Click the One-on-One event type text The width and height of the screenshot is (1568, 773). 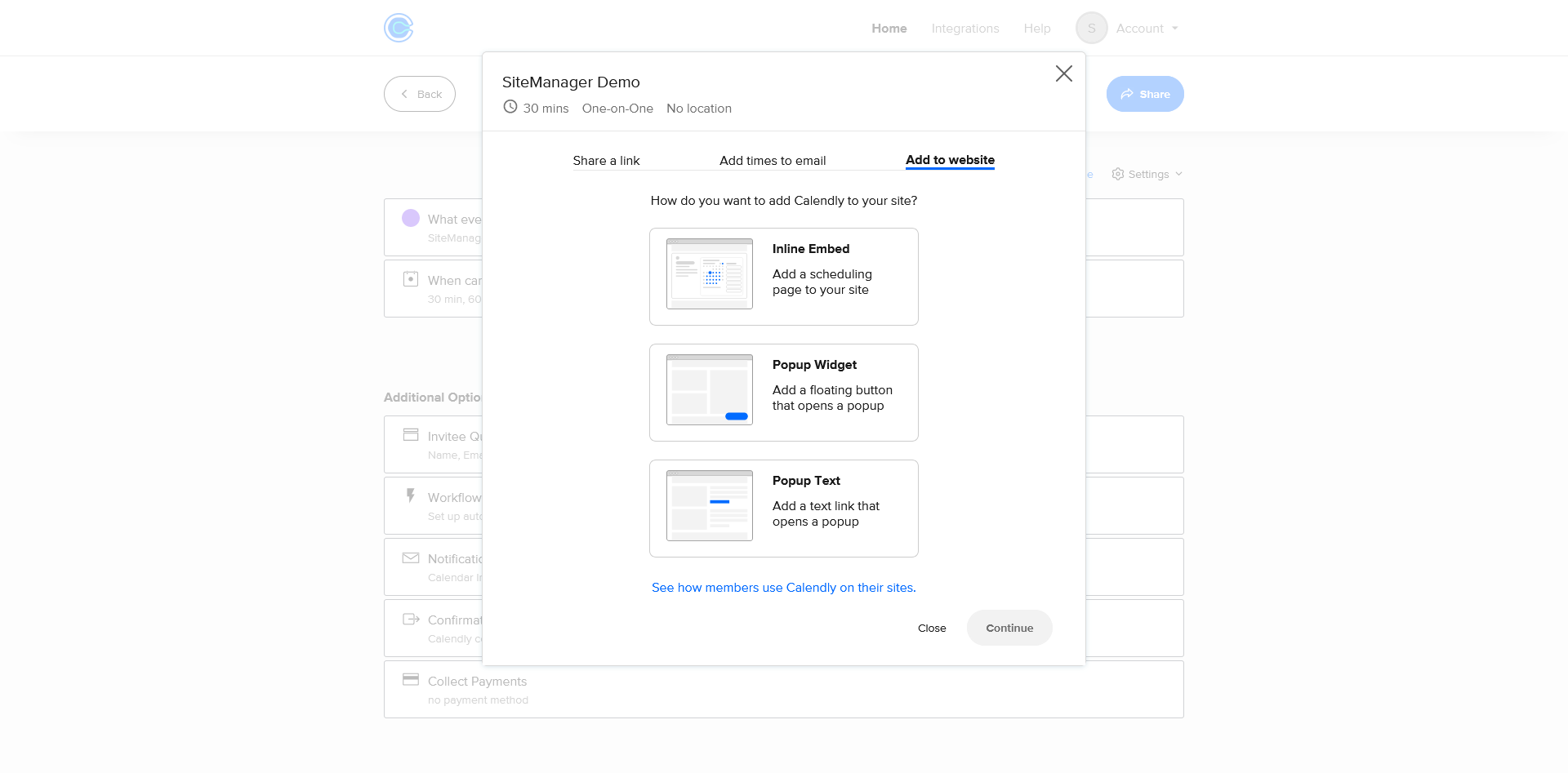click(617, 109)
